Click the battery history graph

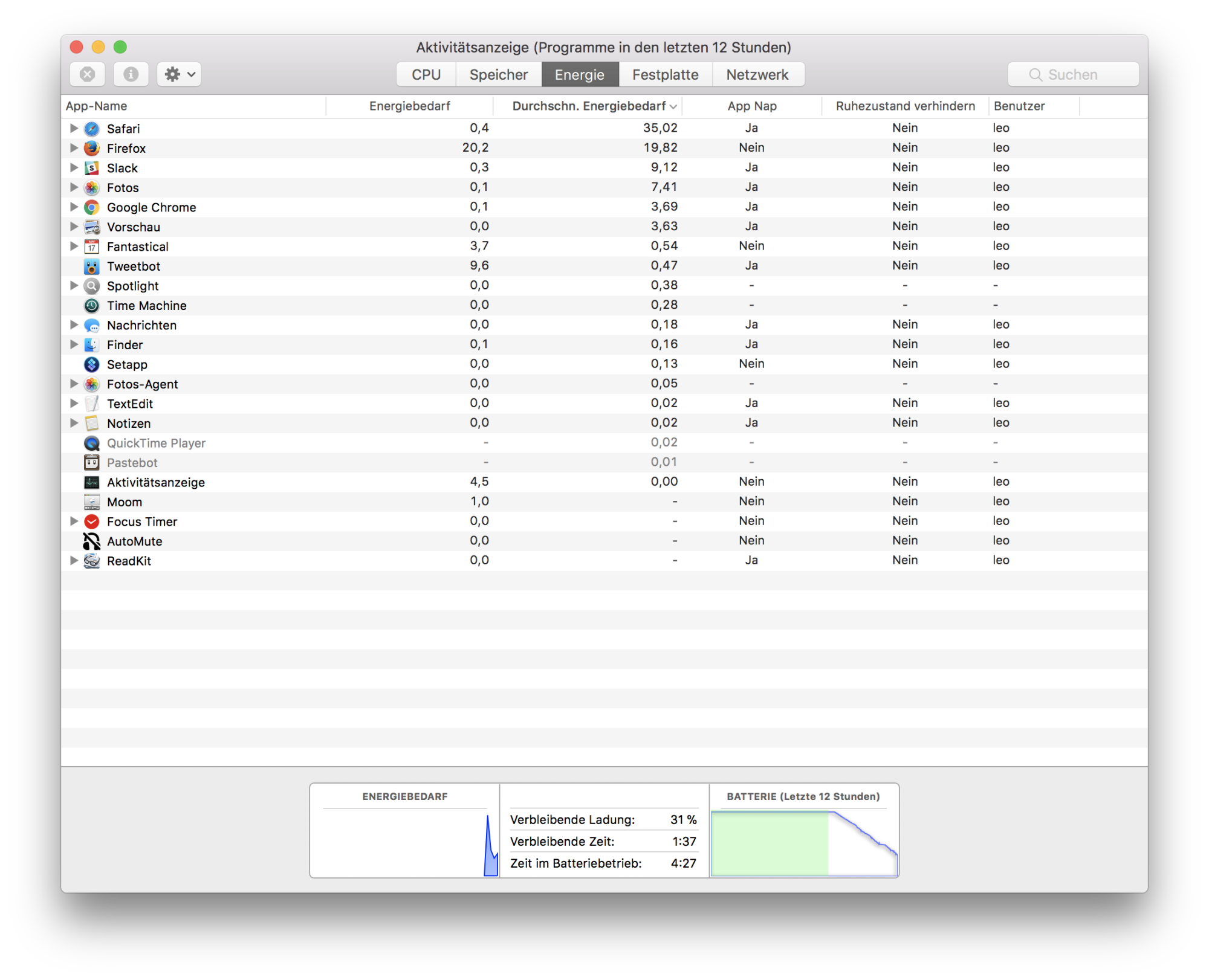pos(804,843)
